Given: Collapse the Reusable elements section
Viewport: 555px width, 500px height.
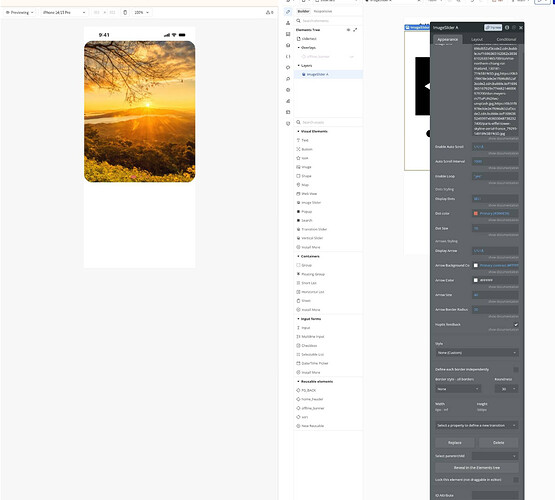Looking at the screenshot, I should point(298,381).
